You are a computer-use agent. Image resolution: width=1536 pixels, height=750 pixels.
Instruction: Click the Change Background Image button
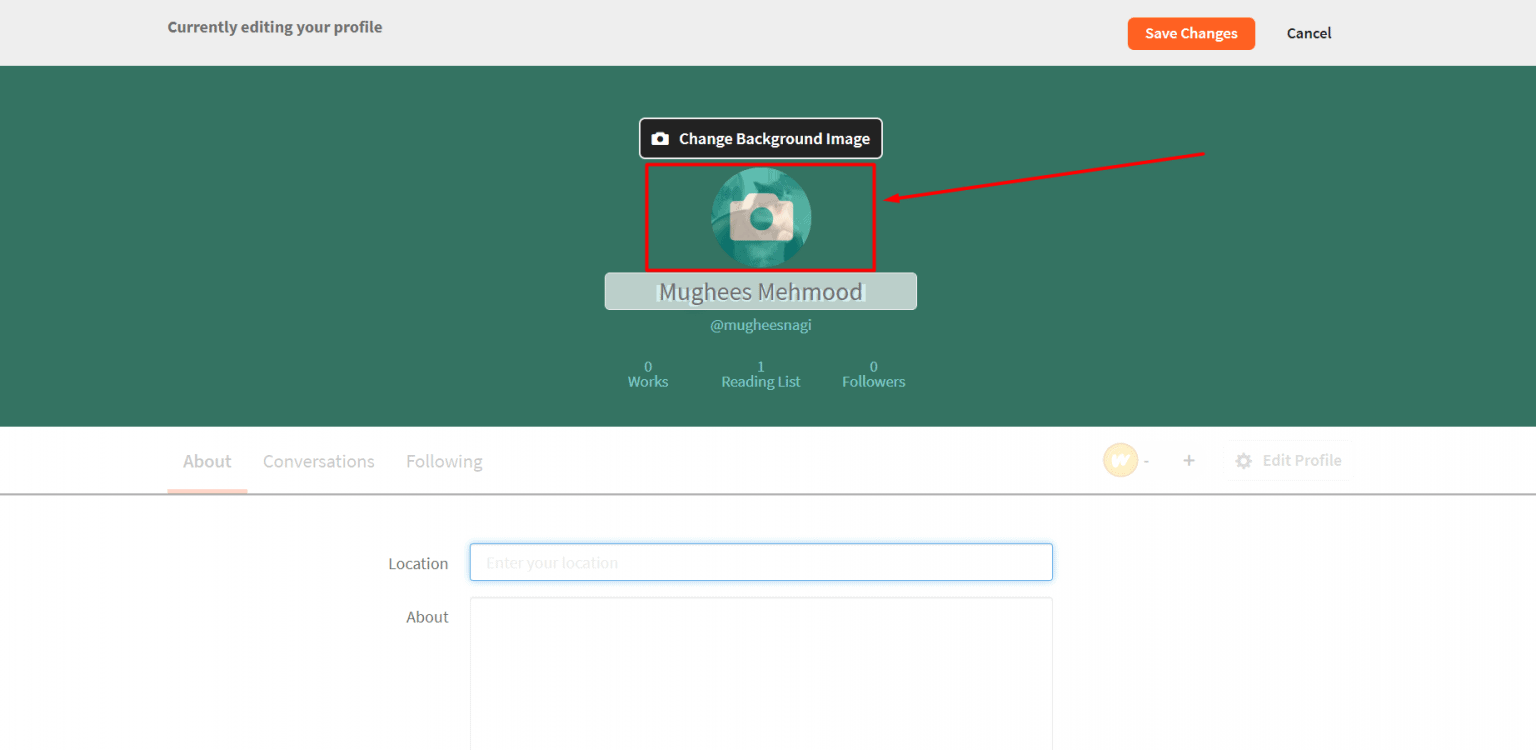point(760,138)
